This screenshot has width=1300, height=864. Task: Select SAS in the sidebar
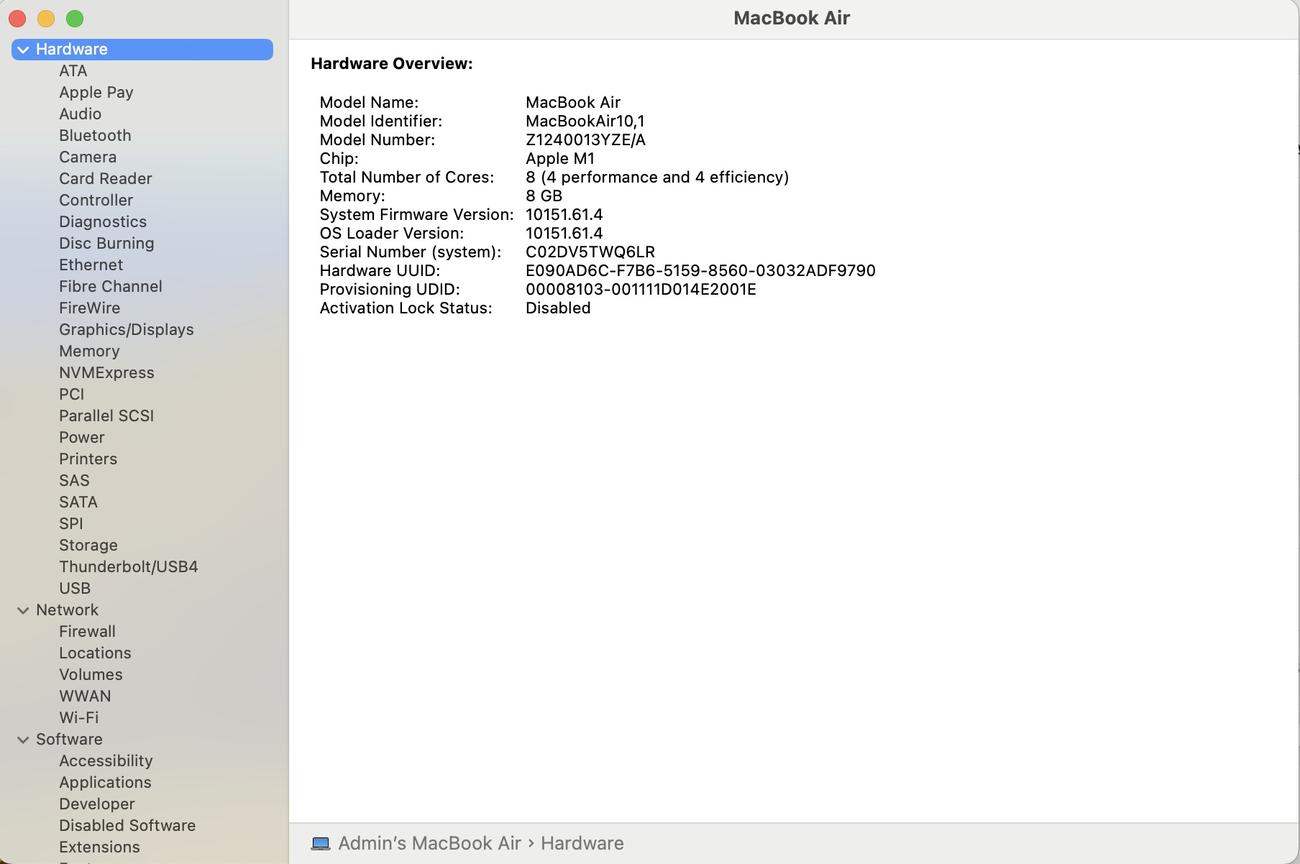pos(75,480)
